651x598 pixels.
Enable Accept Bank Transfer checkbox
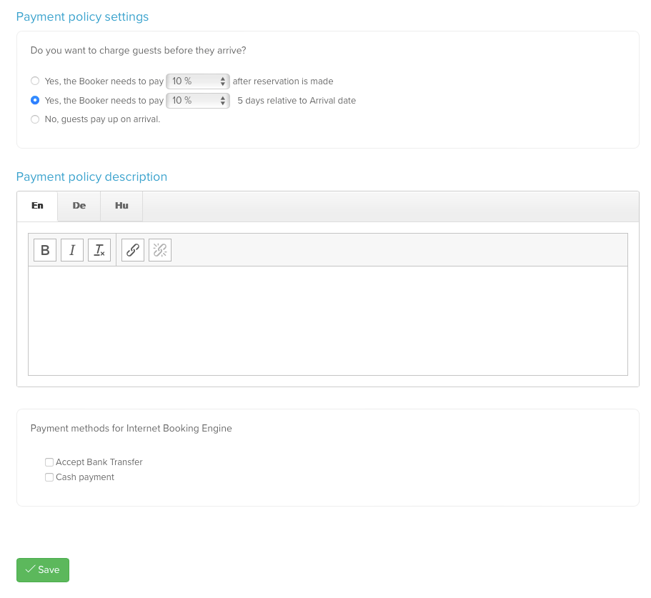(x=49, y=462)
